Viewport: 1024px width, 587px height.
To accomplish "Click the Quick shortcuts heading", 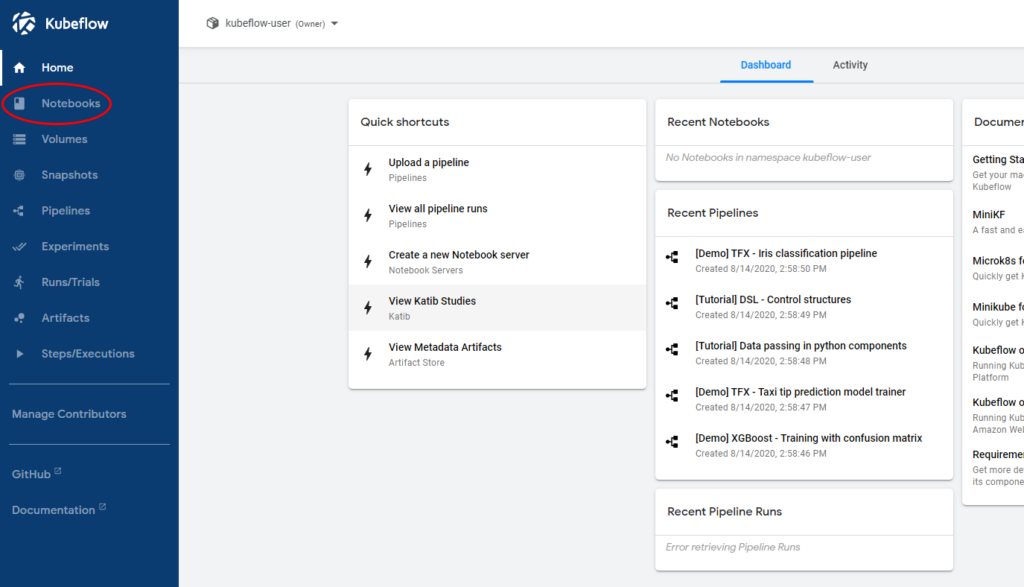I will 405,122.
